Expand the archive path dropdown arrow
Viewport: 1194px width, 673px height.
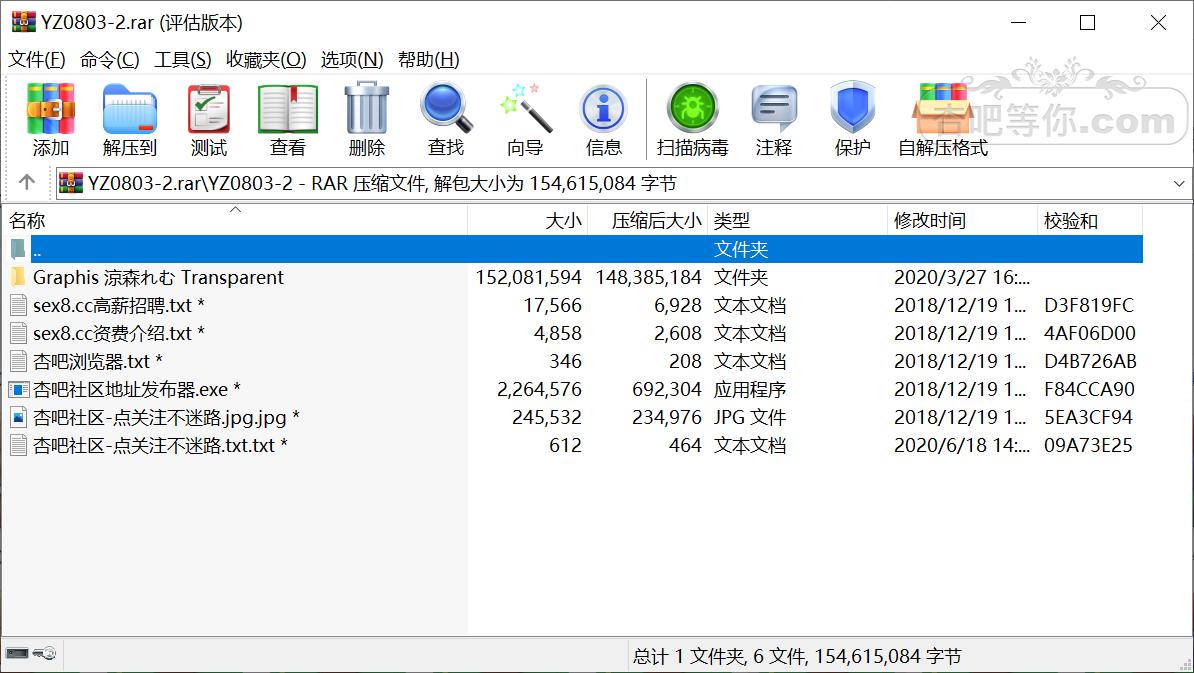1179,184
